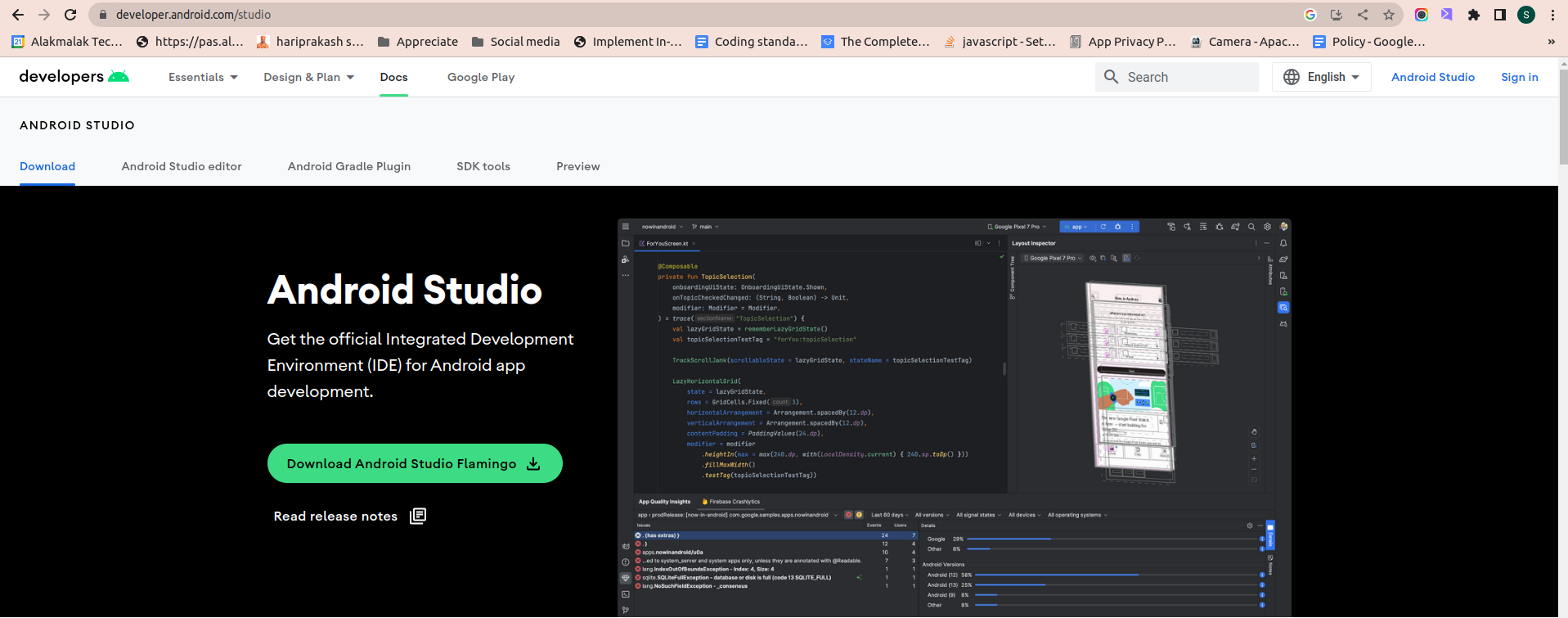Toggle the browser side panel icon
Image resolution: width=1568 pixels, height=618 pixels.
pos(1500,15)
